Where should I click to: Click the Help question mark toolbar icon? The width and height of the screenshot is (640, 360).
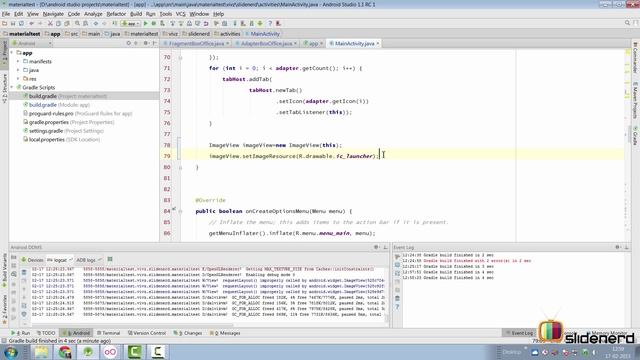coord(270,24)
